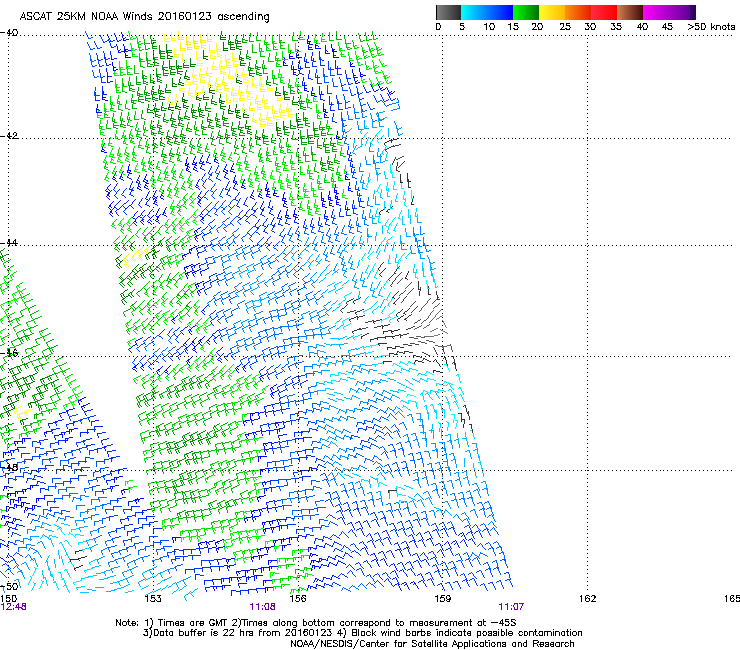Click the 'NOAA/NESDIS/Center for Satellite Applications' credit

pyautogui.click(x=400, y=643)
